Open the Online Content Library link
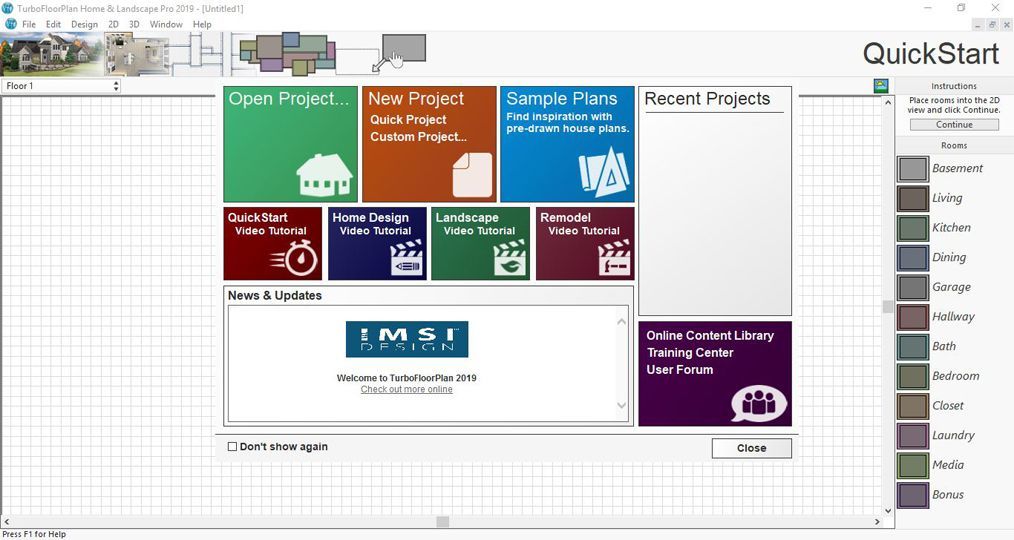The image size is (1014, 540). 710,335
